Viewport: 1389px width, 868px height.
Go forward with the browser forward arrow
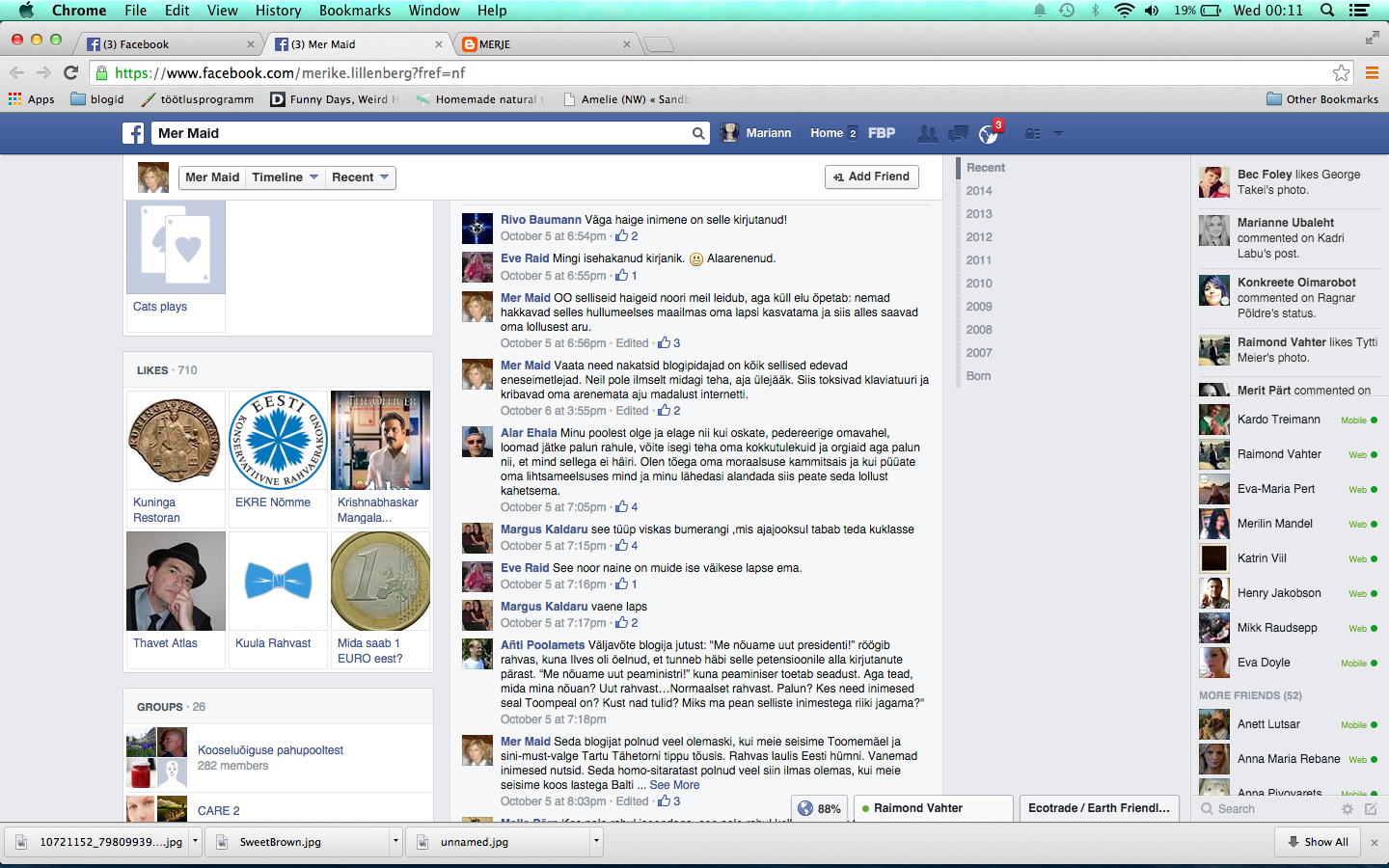[43, 72]
